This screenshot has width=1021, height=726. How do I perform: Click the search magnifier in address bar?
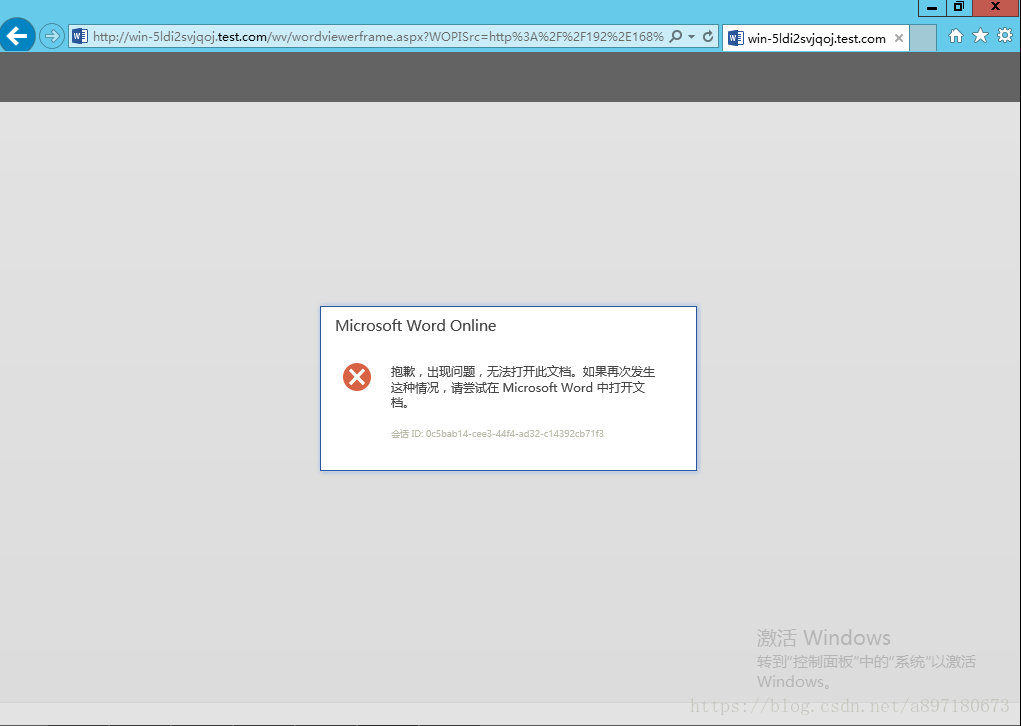pyautogui.click(x=676, y=36)
